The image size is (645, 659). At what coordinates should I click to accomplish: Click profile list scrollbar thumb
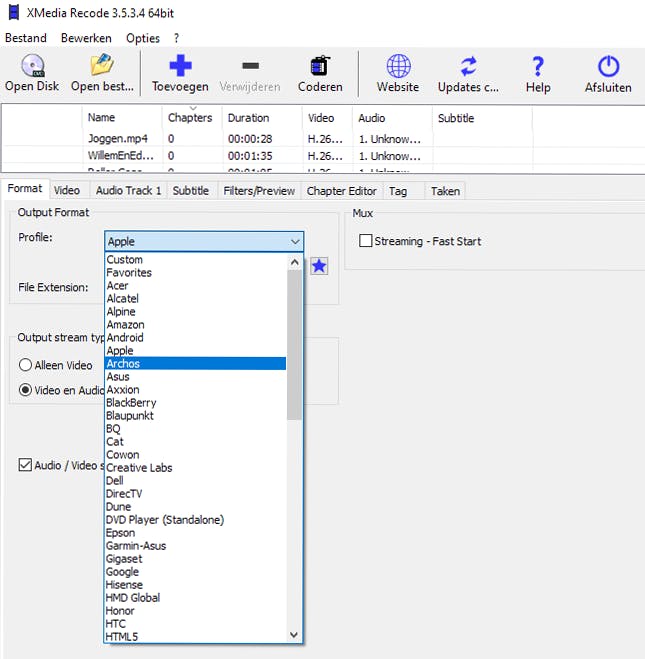pos(295,345)
